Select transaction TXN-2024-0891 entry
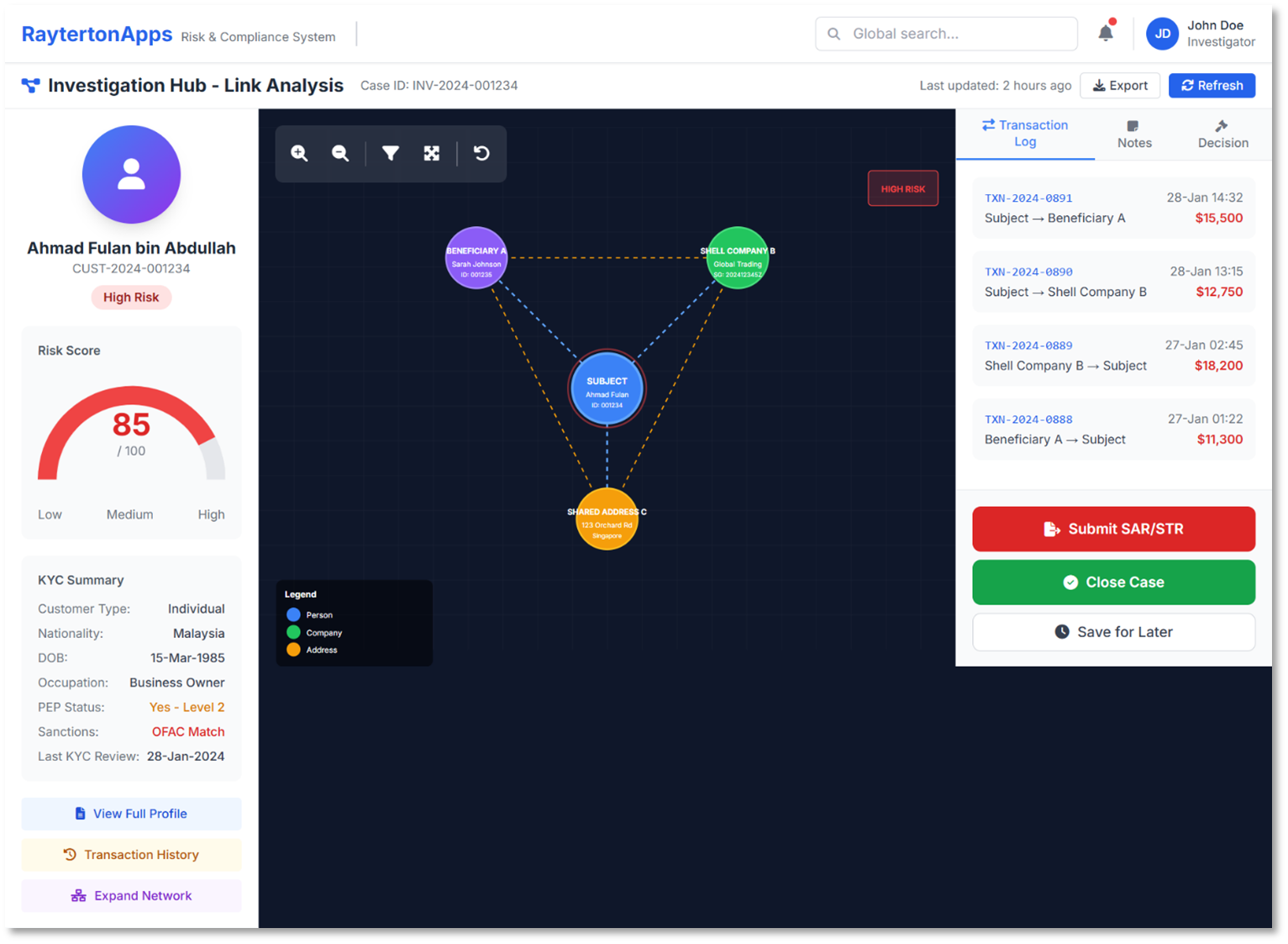 coord(1113,208)
